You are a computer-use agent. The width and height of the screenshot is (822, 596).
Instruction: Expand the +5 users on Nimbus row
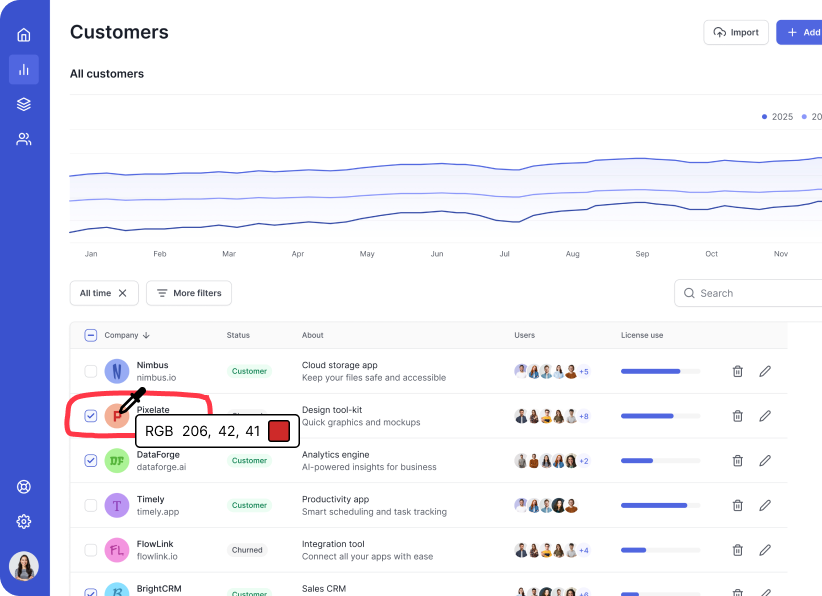(x=584, y=371)
